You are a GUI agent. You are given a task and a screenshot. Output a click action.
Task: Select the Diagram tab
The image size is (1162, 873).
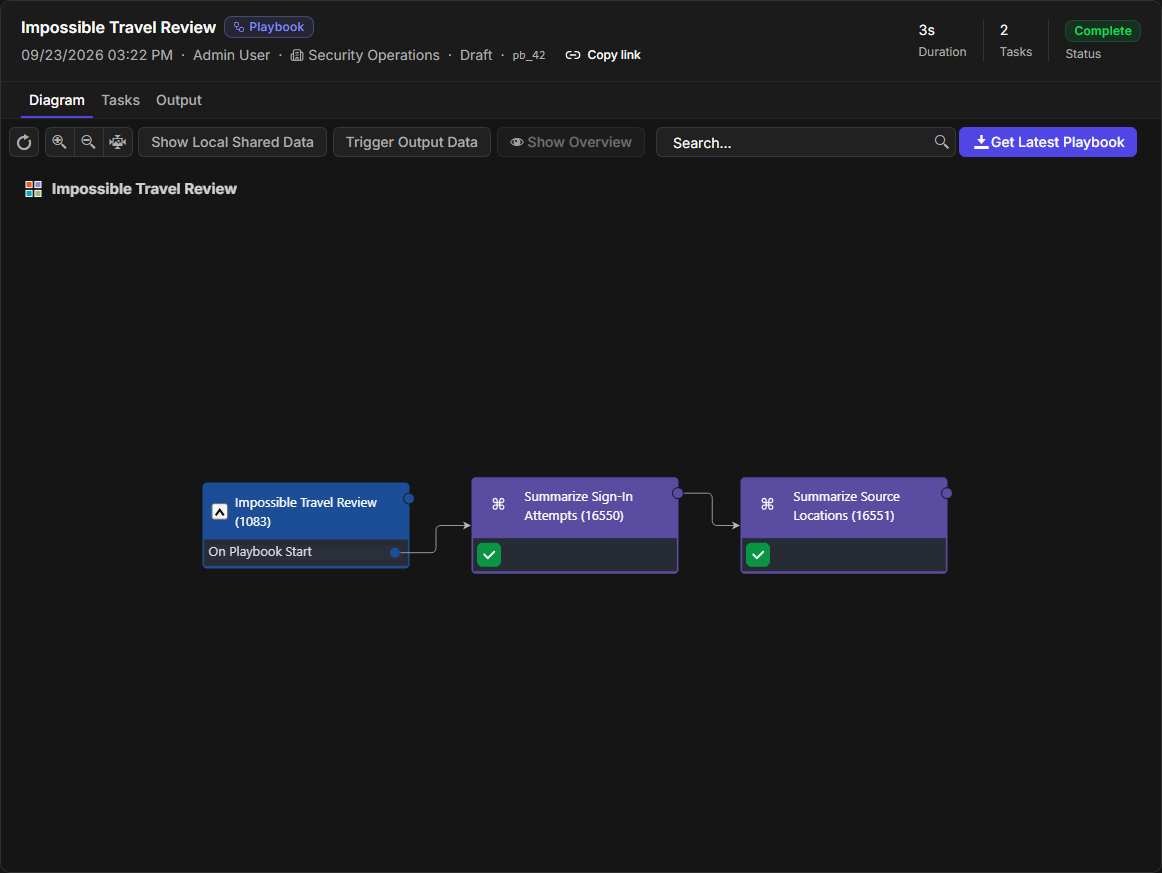coord(56,100)
